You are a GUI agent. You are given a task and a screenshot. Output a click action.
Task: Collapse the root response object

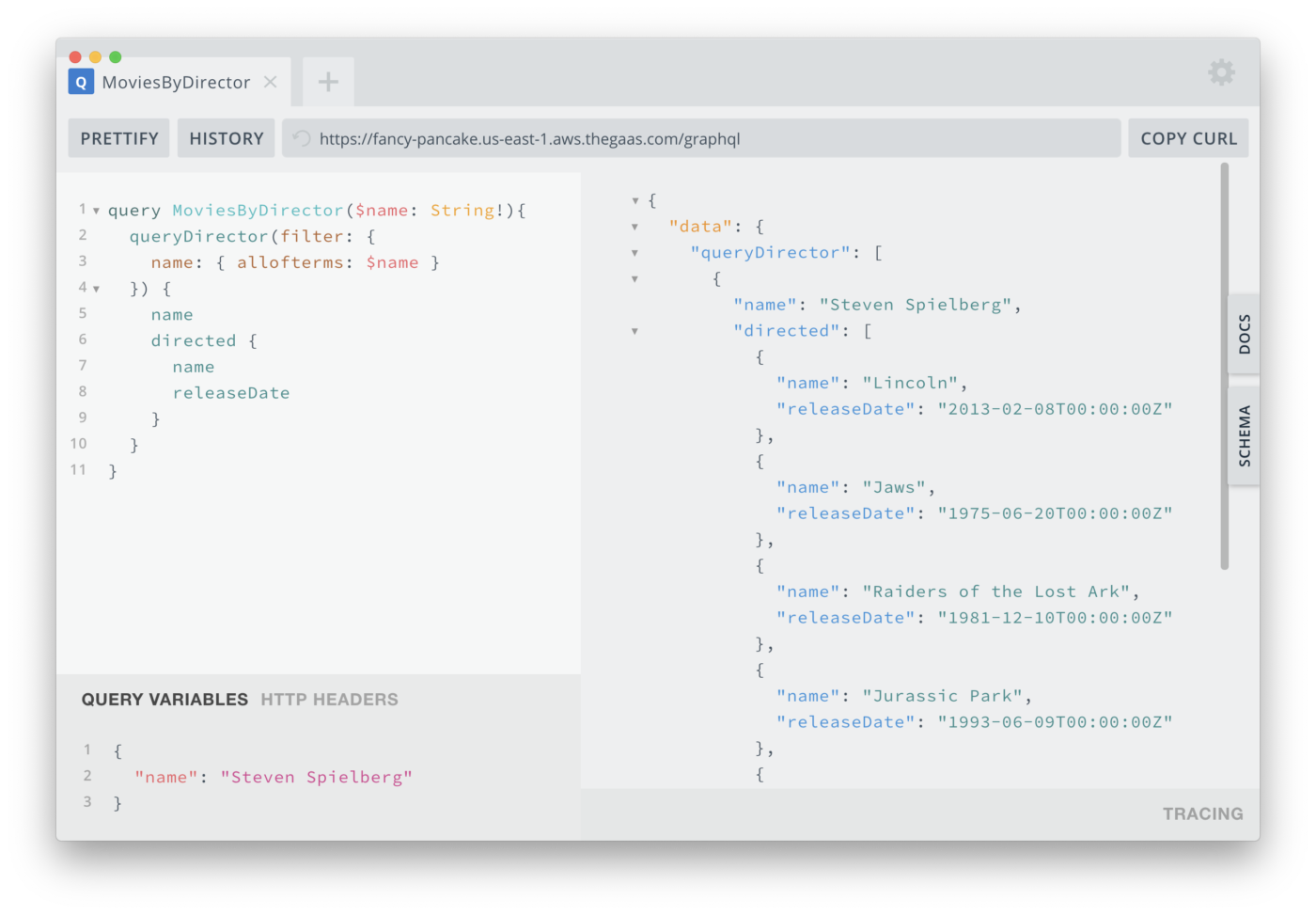635,199
